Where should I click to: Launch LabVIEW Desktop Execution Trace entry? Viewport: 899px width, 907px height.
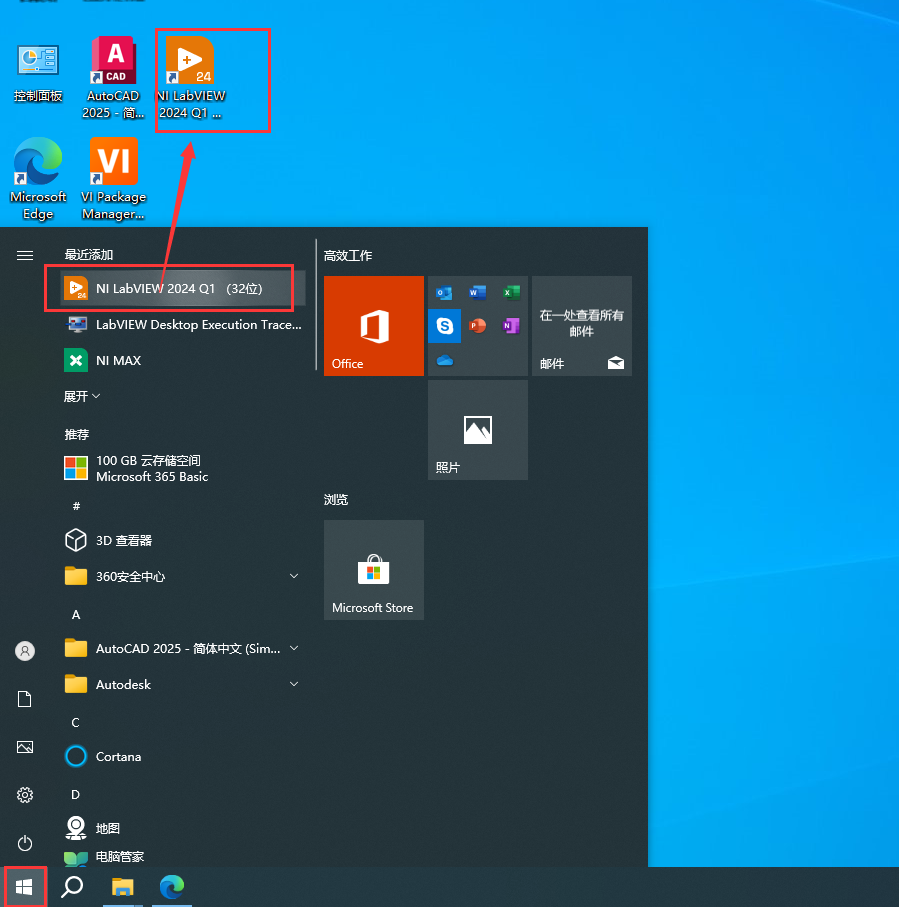pos(198,324)
